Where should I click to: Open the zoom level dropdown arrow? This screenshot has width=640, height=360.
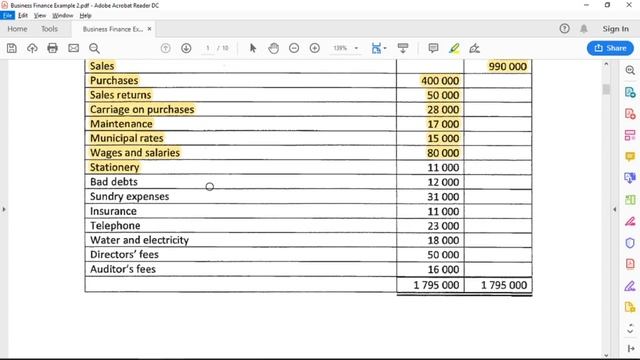click(x=356, y=48)
